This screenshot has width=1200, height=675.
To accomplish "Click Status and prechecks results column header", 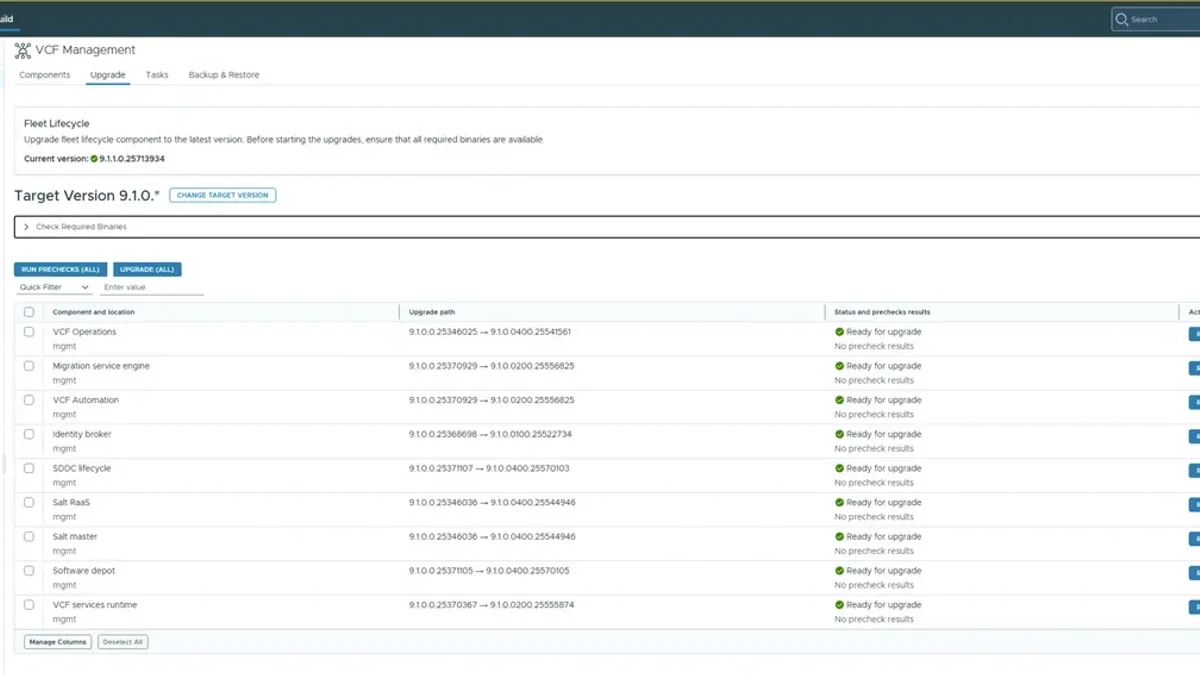I will coord(882,312).
